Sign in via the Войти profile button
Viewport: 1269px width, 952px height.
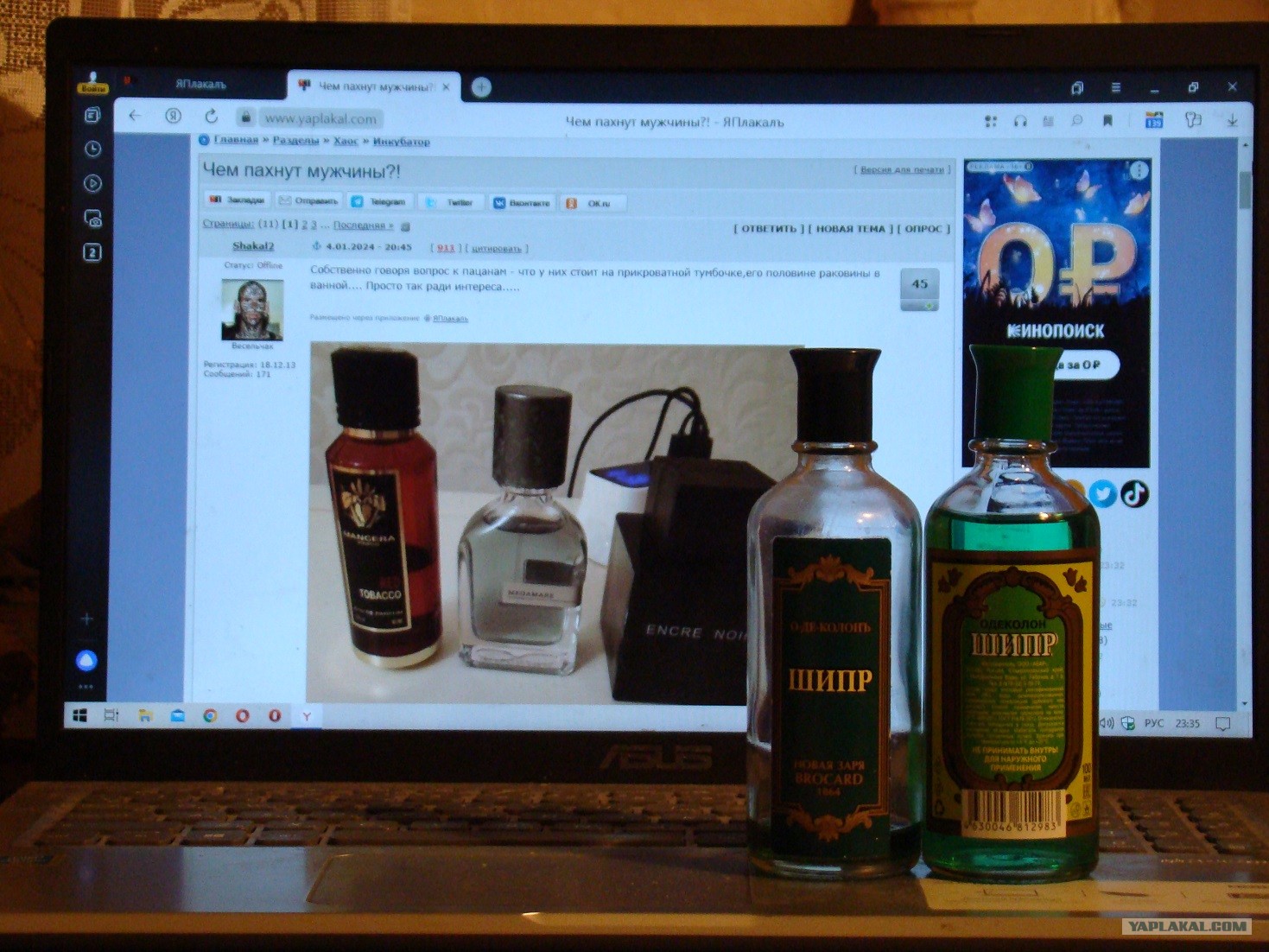[92, 83]
